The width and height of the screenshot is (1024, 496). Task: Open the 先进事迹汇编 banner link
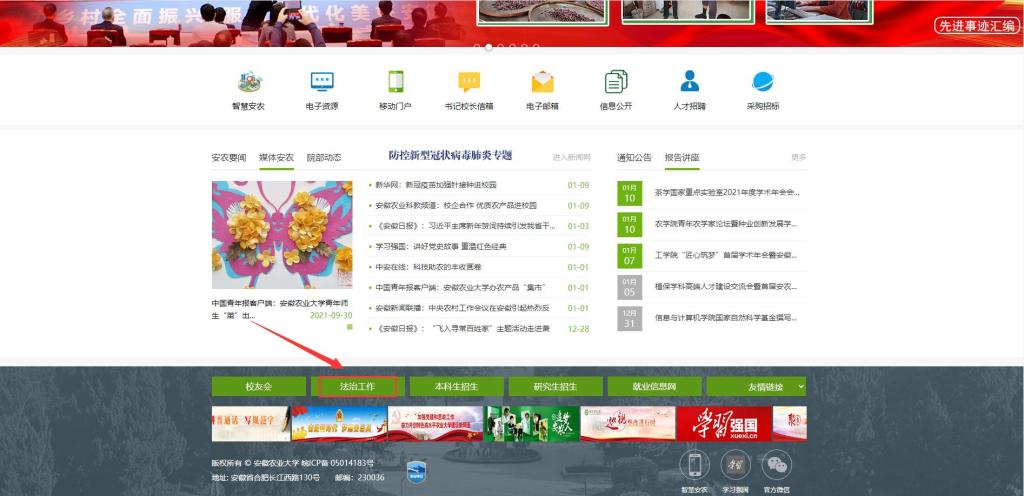pyautogui.click(x=976, y=26)
